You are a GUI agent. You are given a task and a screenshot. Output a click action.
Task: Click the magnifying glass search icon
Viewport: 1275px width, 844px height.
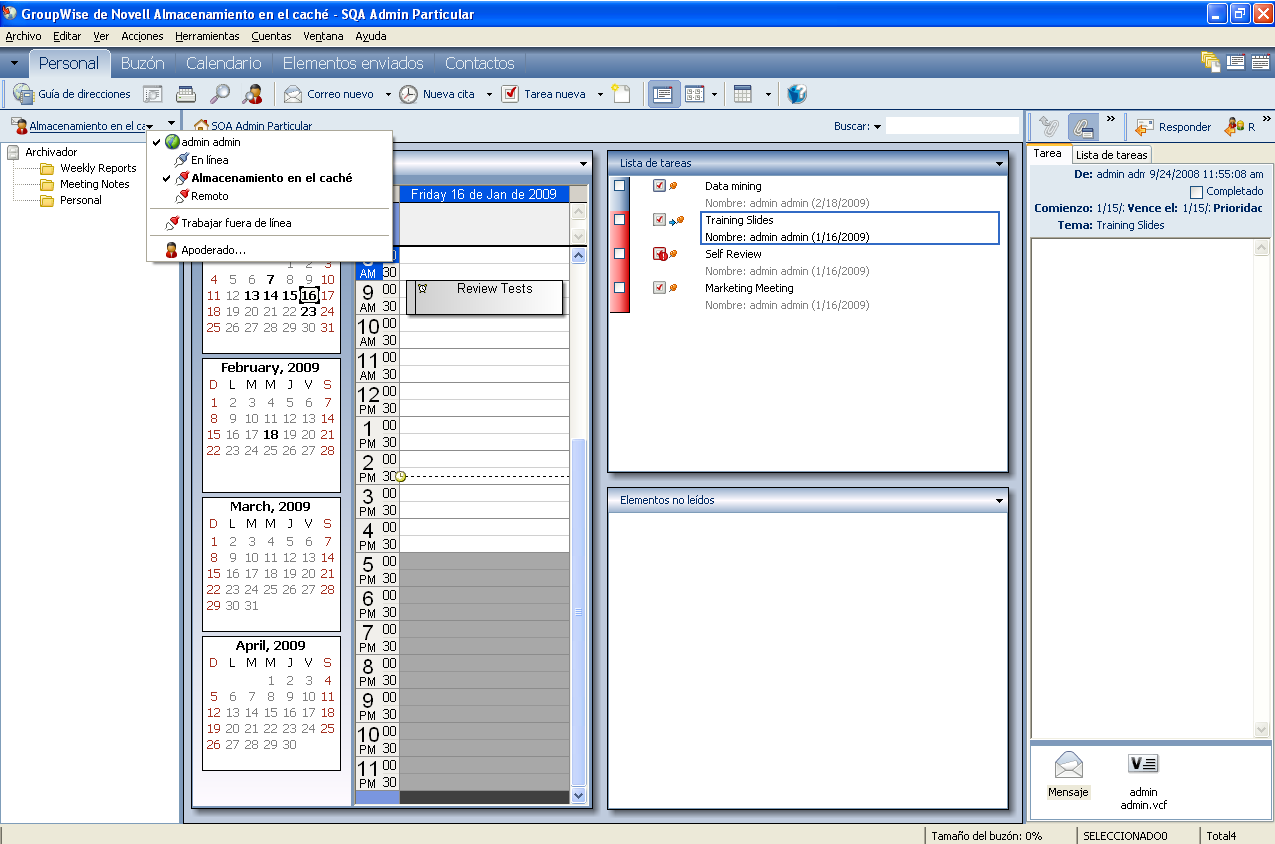coord(219,94)
